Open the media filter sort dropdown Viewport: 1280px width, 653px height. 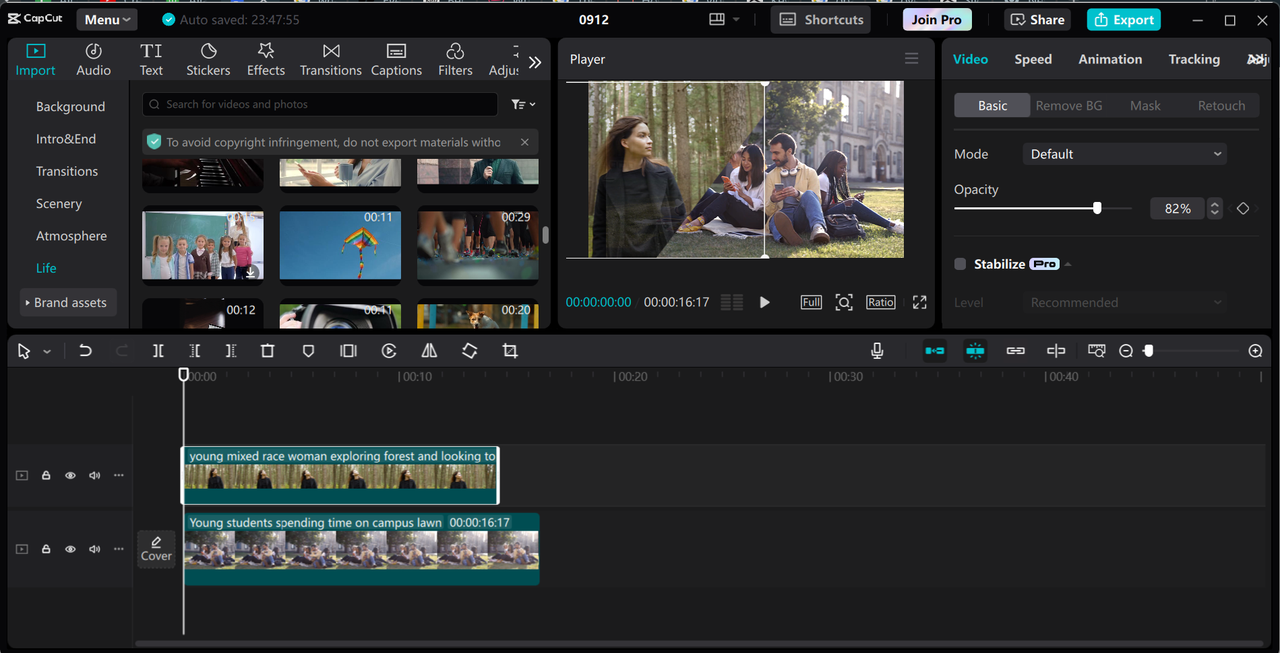[x=523, y=104]
